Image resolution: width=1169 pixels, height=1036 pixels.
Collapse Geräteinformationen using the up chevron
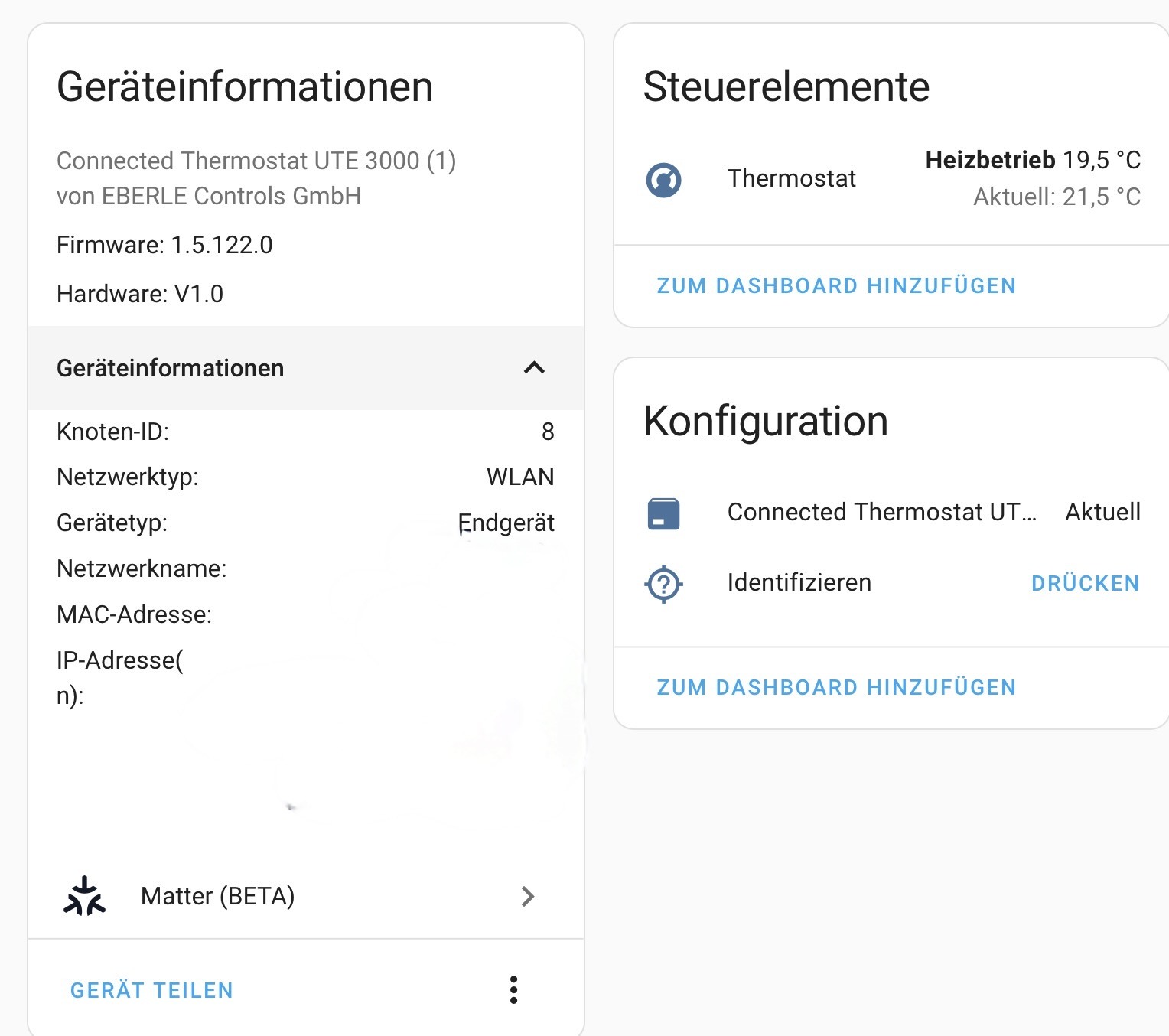[534, 368]
